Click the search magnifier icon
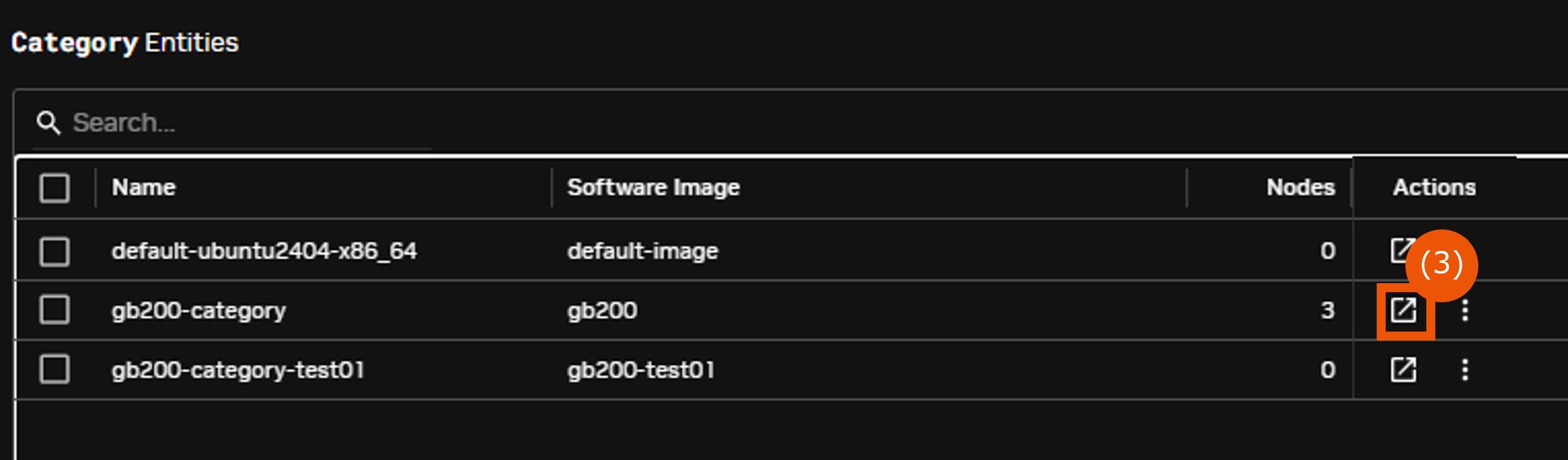Screen dimensions: 1568x460 tap(48, 123)
